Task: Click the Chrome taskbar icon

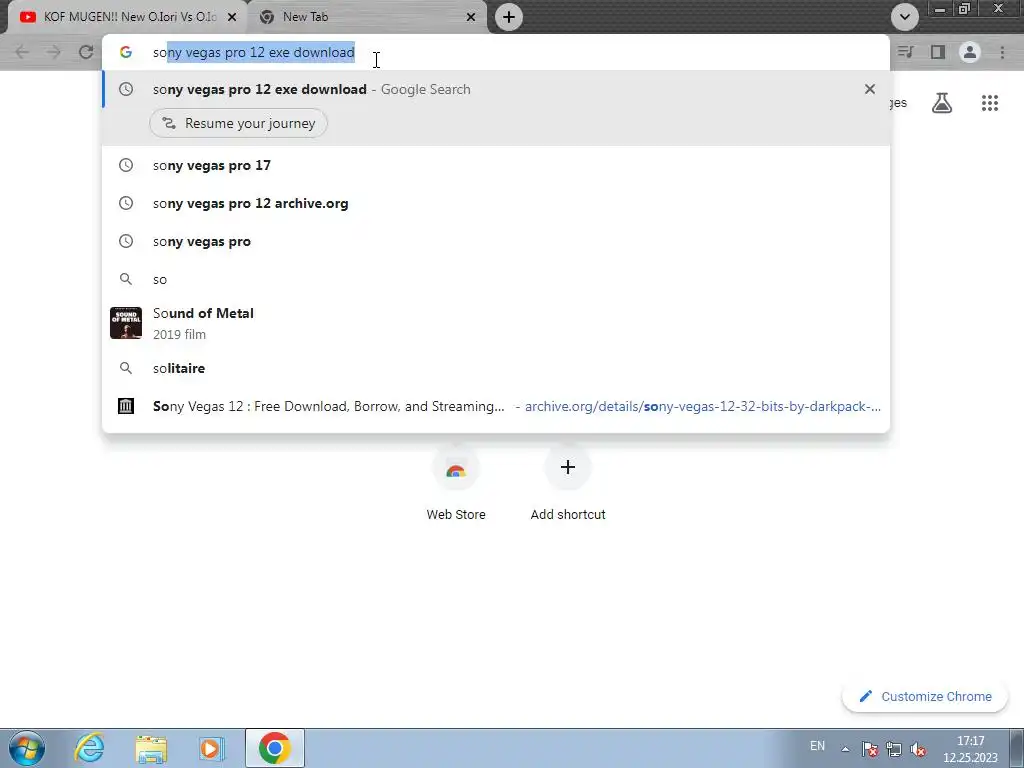Action: tap(275, 748)
